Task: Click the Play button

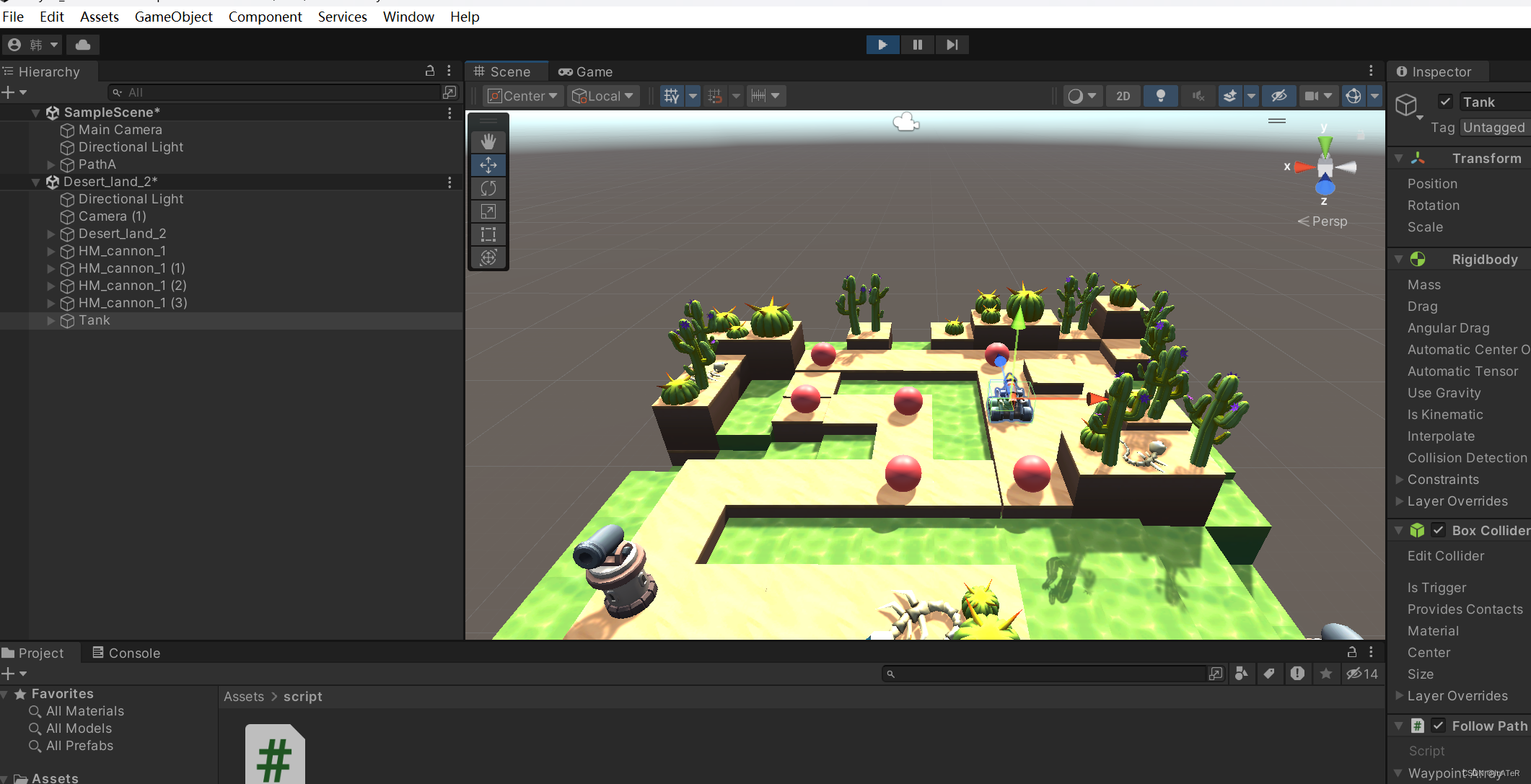Action: (882, 45)
